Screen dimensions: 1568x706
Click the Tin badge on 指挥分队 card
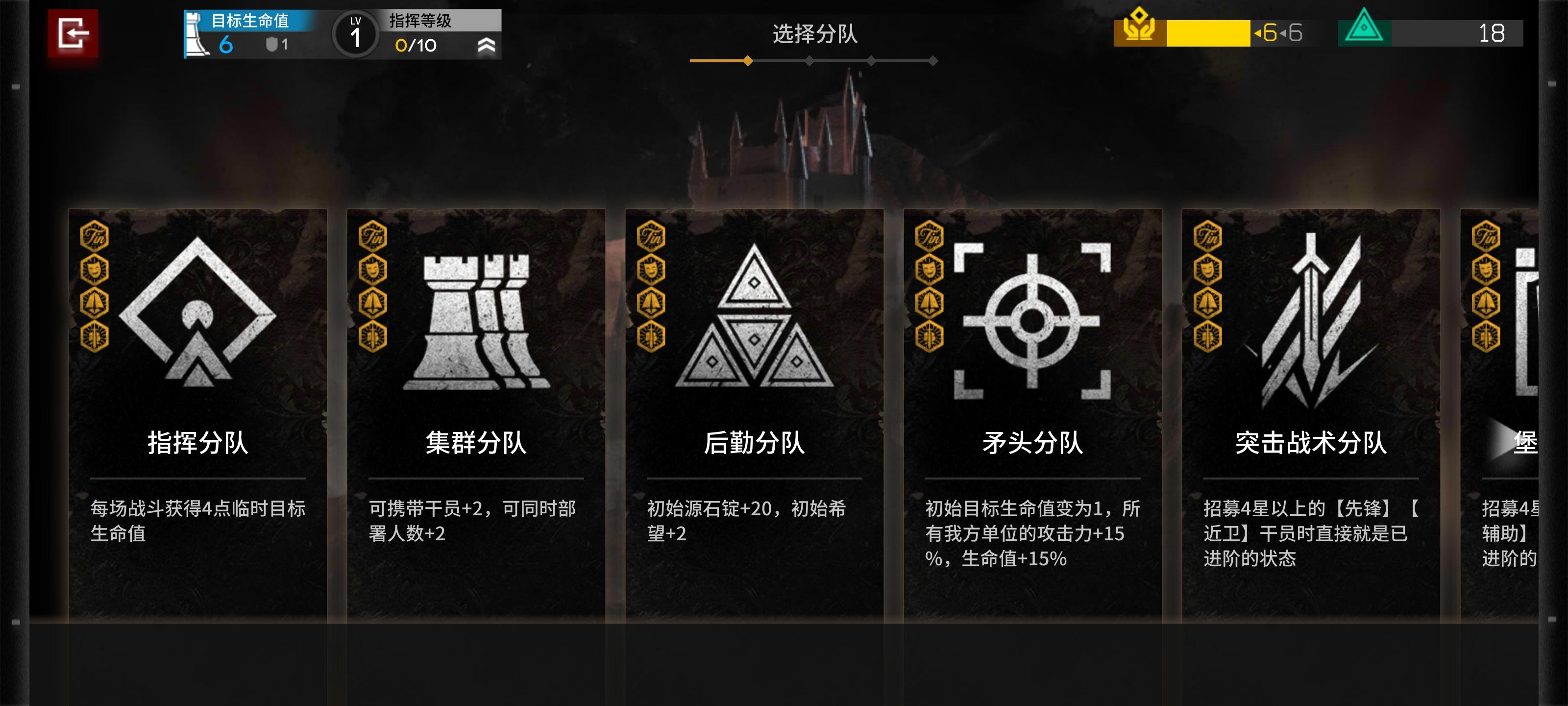(x=95, y=236)
